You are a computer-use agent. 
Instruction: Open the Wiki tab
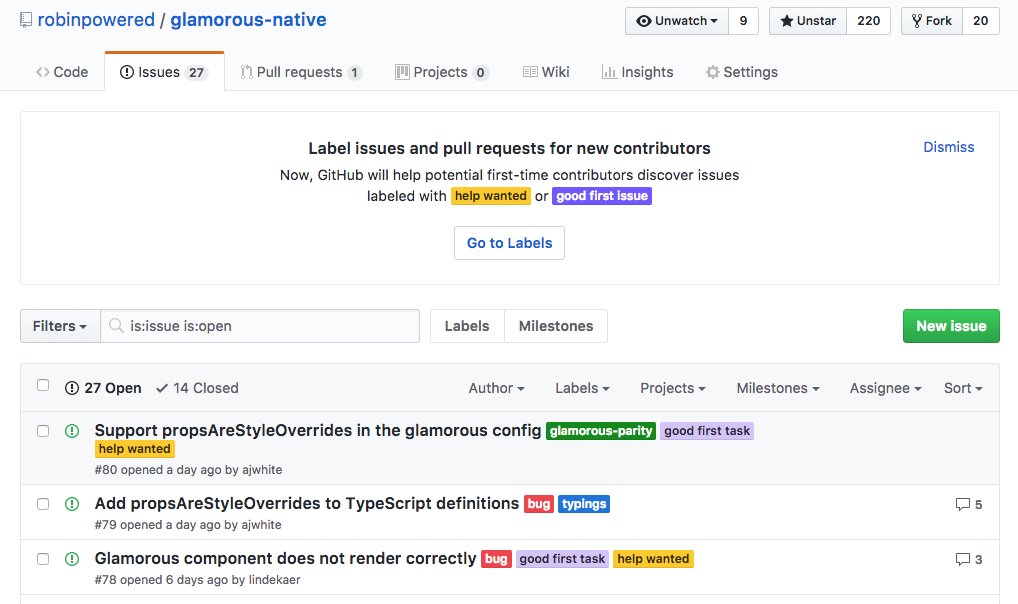tap(546, 72)
